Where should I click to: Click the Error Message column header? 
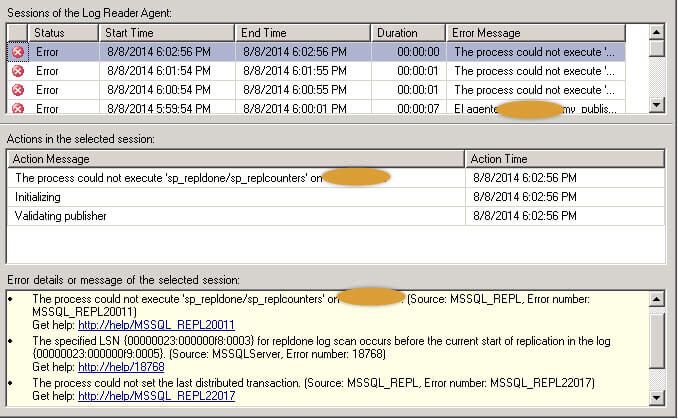coord(546,33)
